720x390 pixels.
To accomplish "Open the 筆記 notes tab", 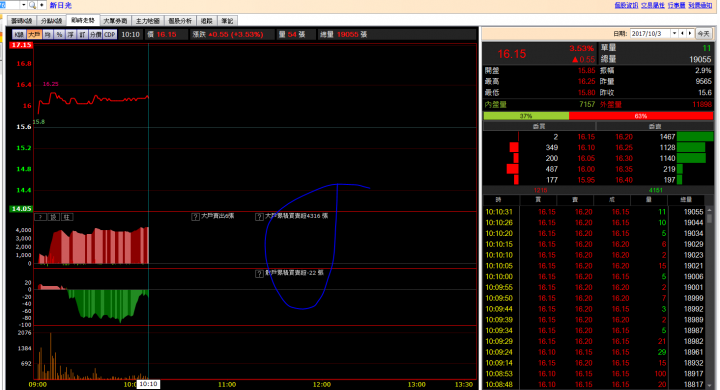I will coord(227,21).
